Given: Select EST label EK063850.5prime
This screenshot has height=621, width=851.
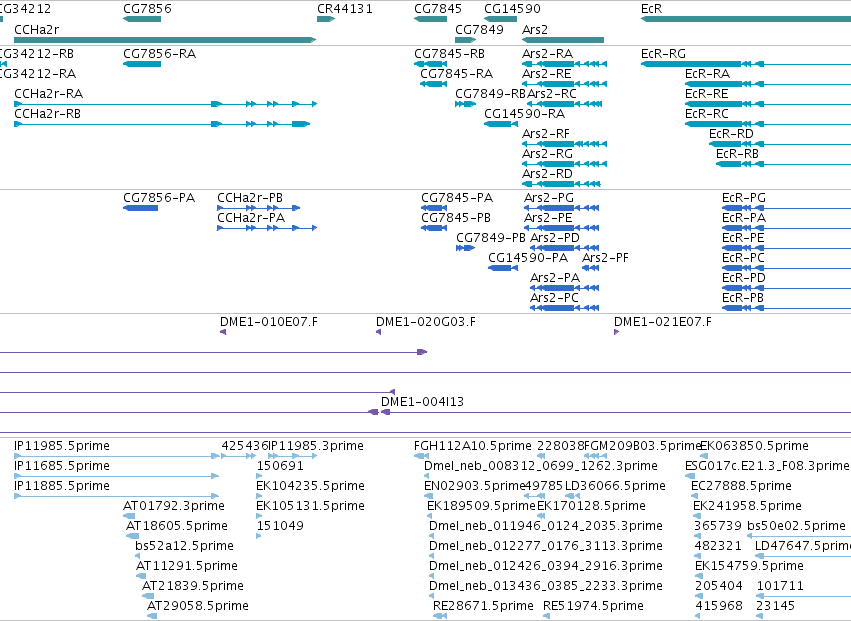Looking at the screenshot, I should (x=754, y=446).
